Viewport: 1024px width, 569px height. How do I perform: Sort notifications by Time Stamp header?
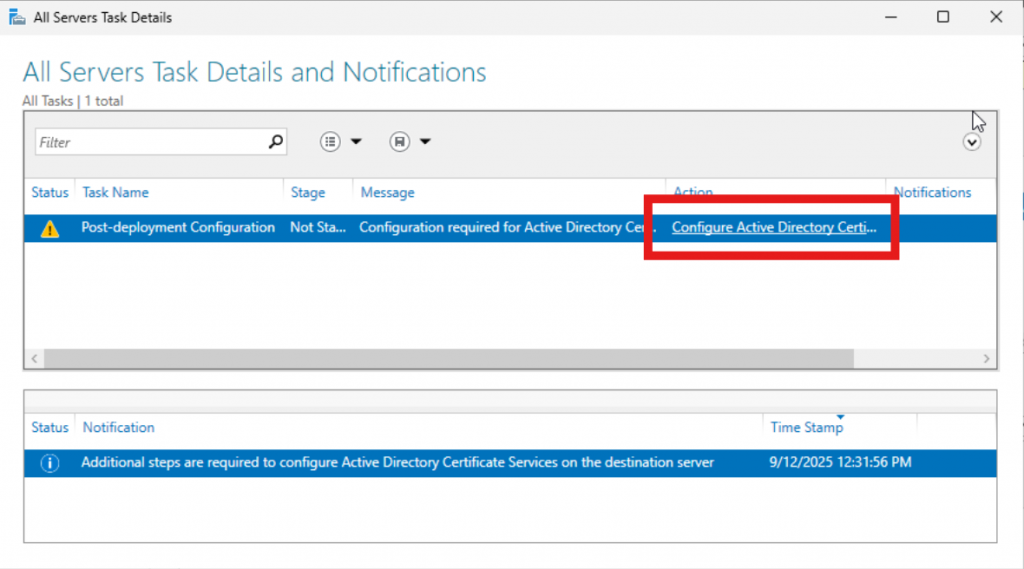tap(806, 427)
